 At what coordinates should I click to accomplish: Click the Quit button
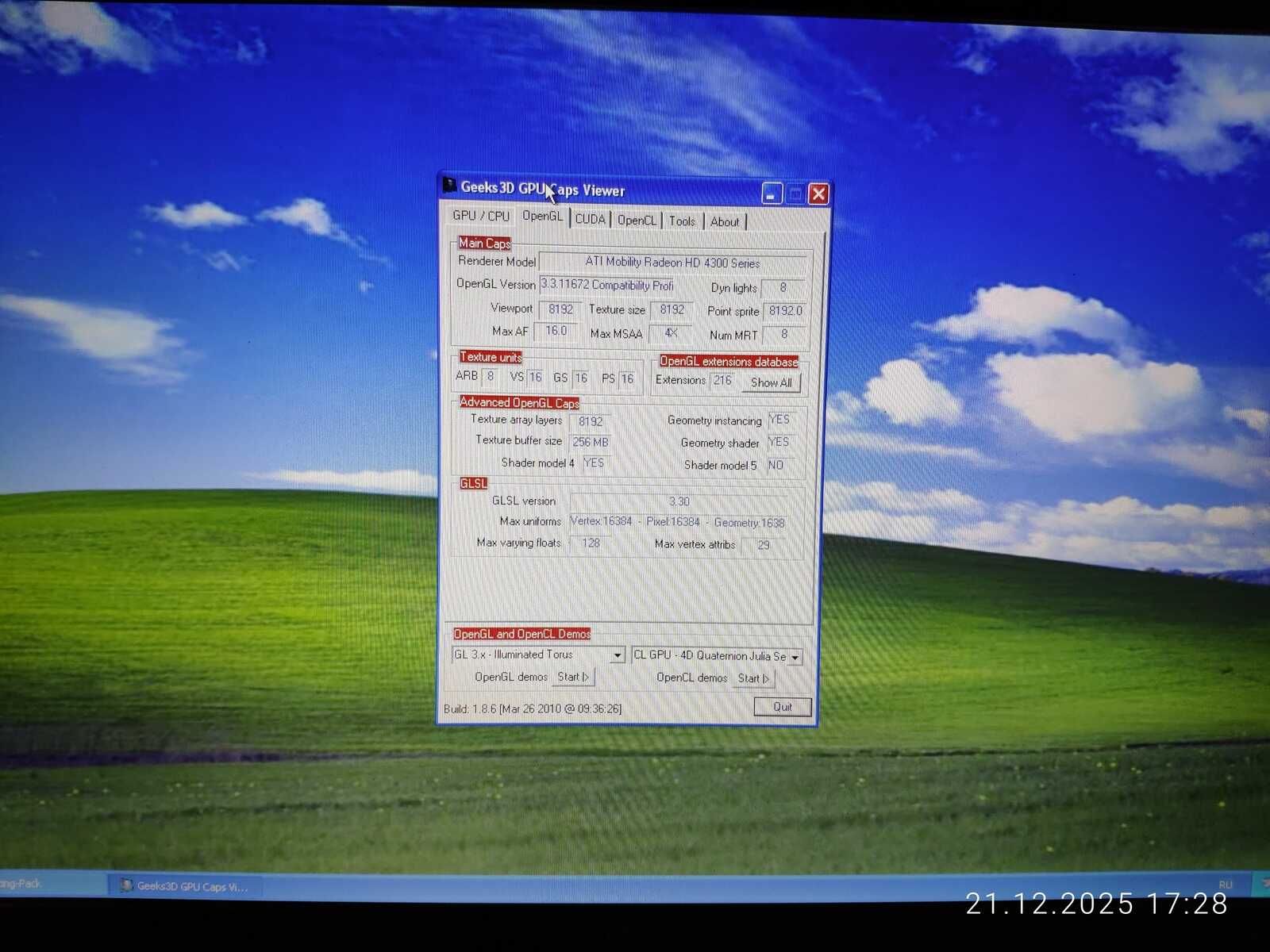pyautogui.click(x=783, y=707)
